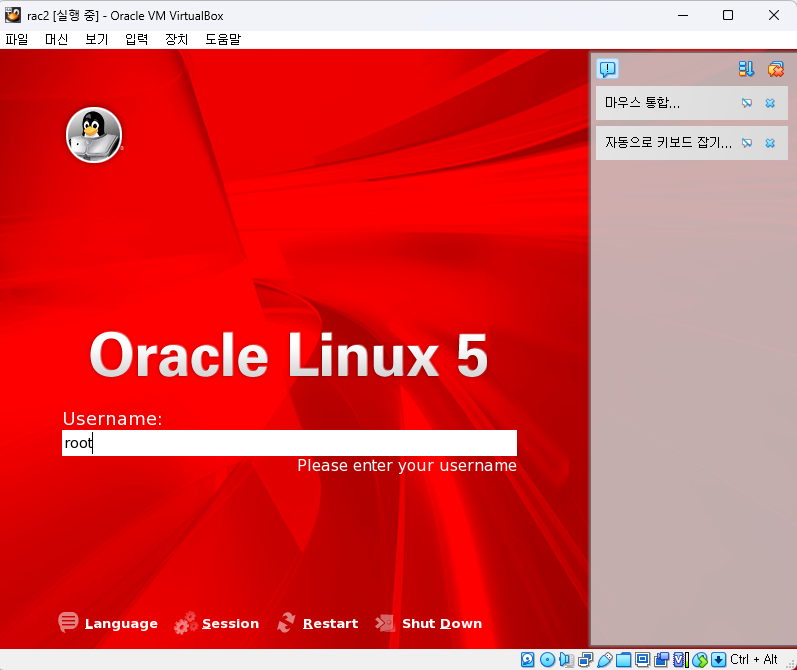Click the arrows Restart icon
The image size is (797, 670).
coord(286,622)
